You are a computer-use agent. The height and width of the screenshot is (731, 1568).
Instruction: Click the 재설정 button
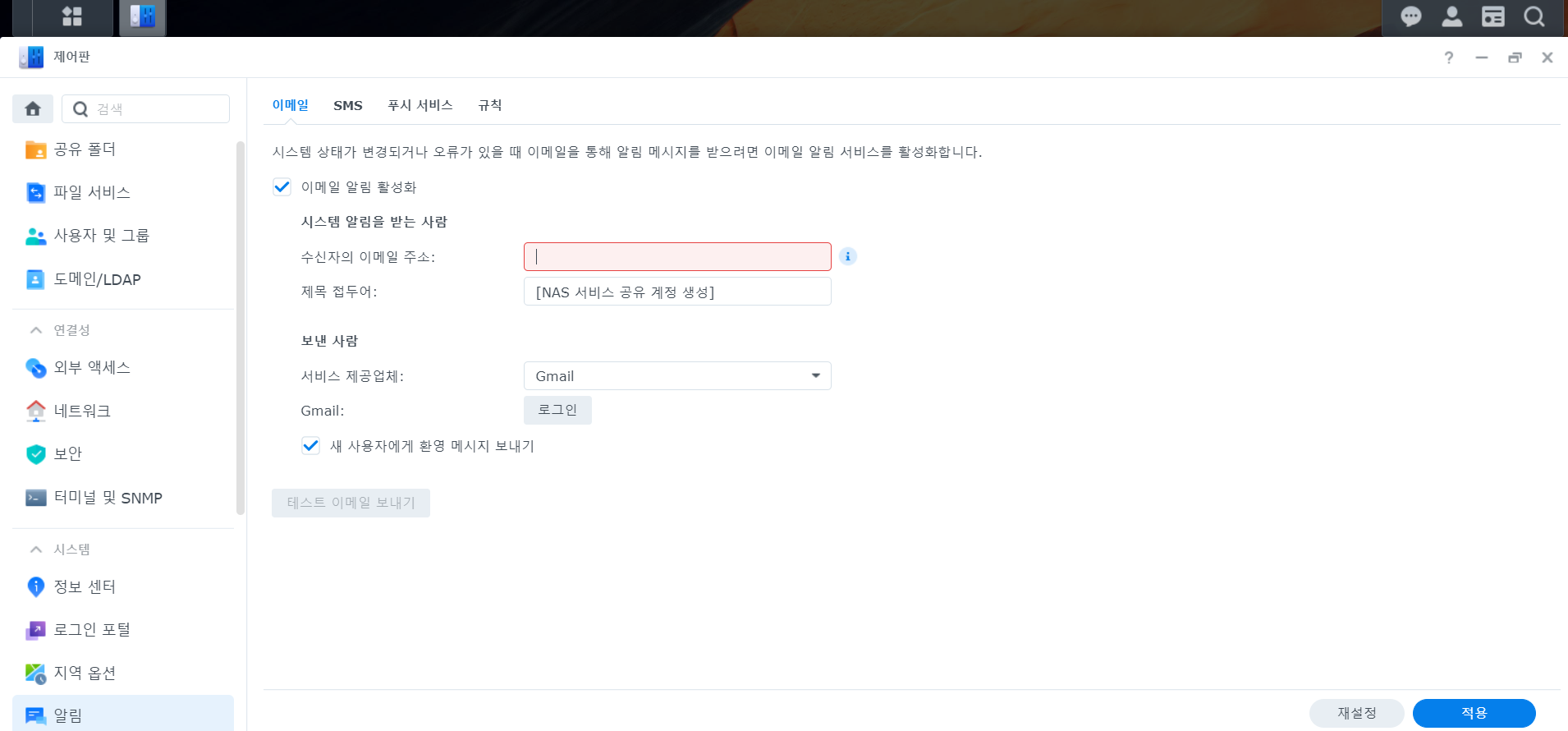(1356, 713)
